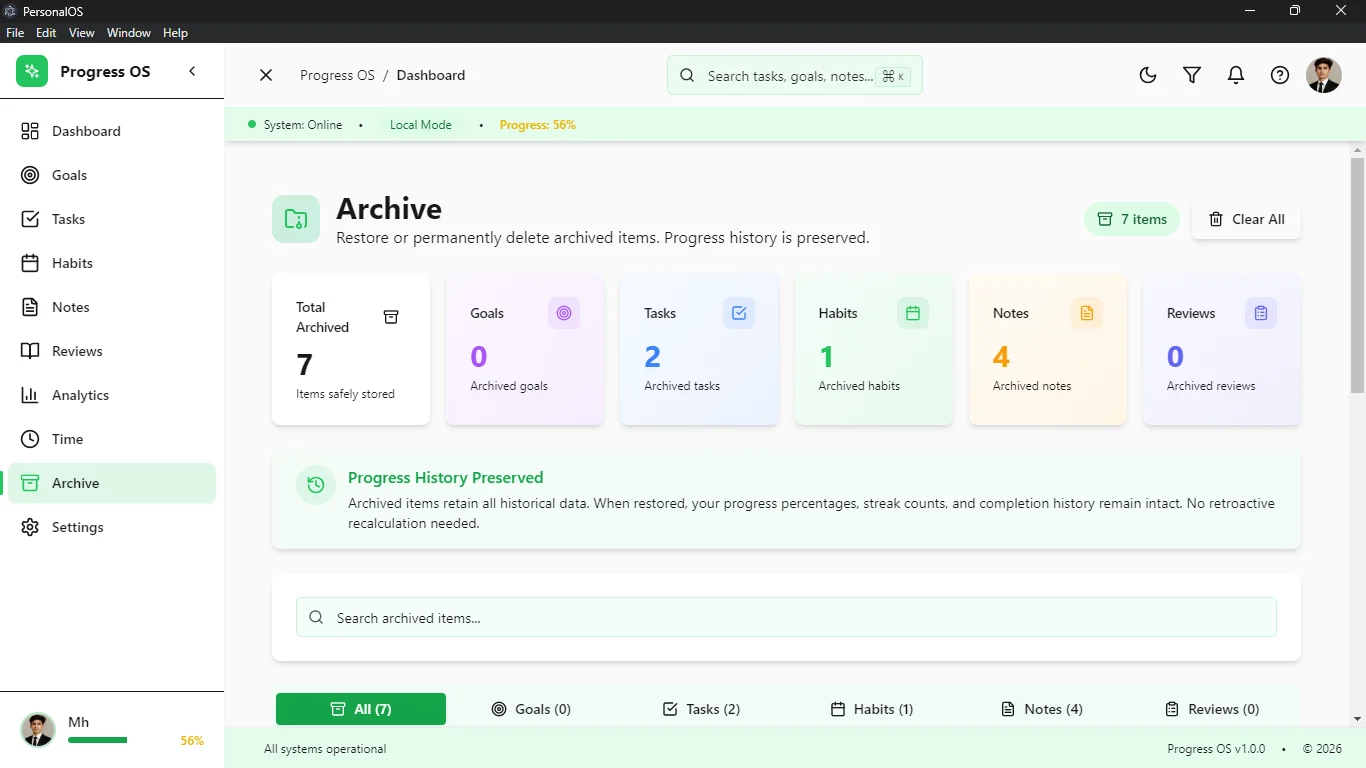The image size is (1366, 768).
Task: Click the Progress History Preserved heading
Action: coord(446,478)
